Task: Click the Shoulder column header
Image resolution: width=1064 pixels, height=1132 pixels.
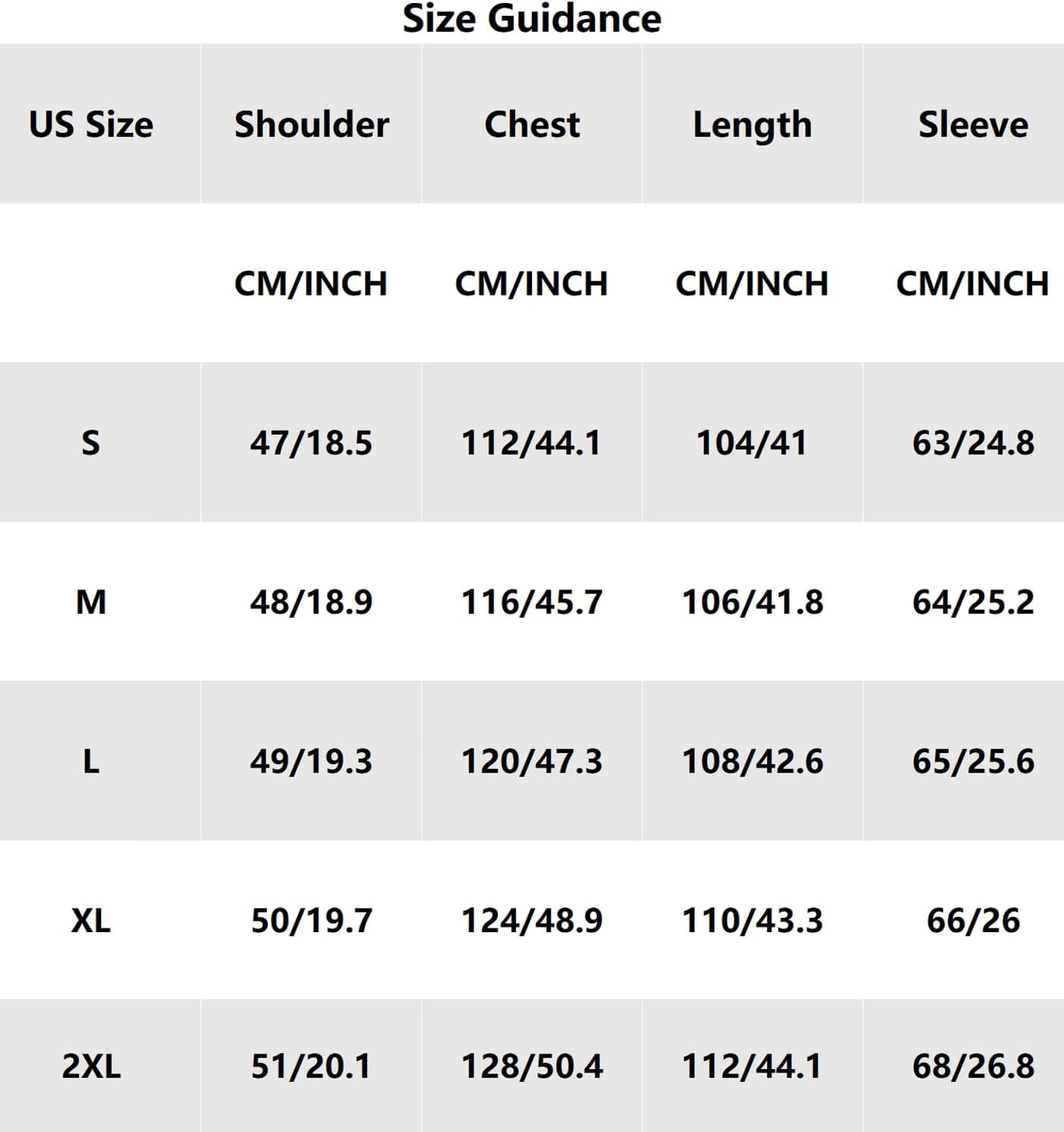Action: pos(312,125)
